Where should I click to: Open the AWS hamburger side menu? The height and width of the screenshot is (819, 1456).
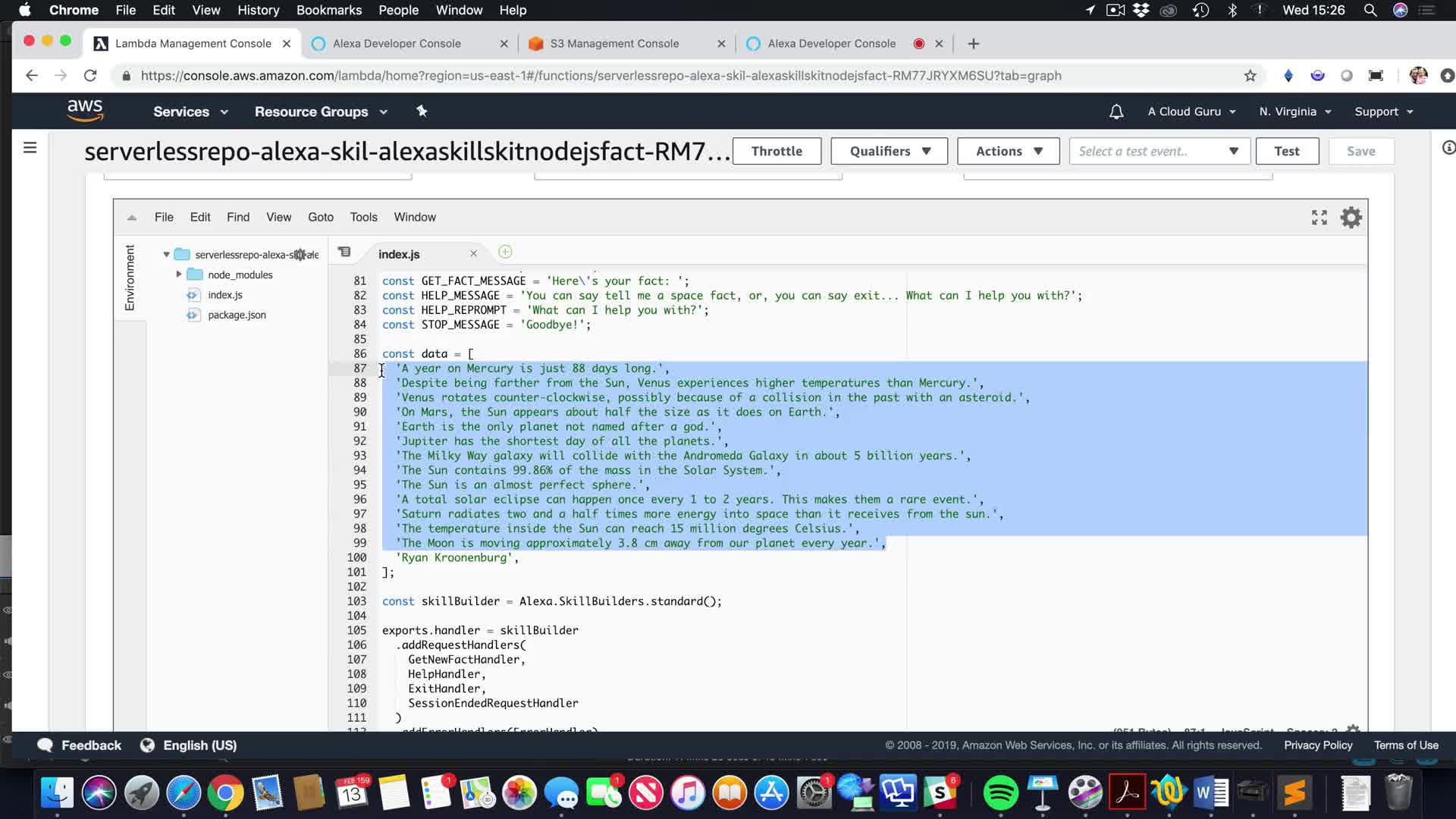(30, 148)
